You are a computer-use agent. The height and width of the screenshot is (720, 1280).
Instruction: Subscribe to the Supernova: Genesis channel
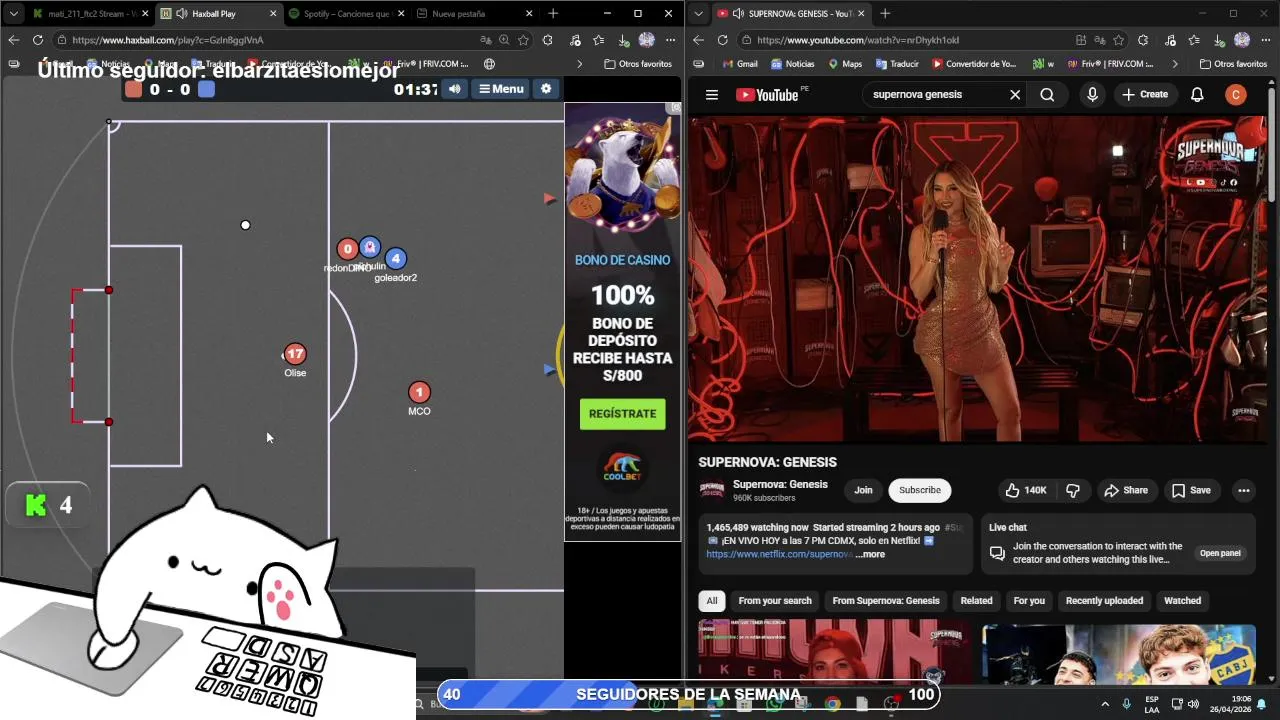[x=919, y=490]
